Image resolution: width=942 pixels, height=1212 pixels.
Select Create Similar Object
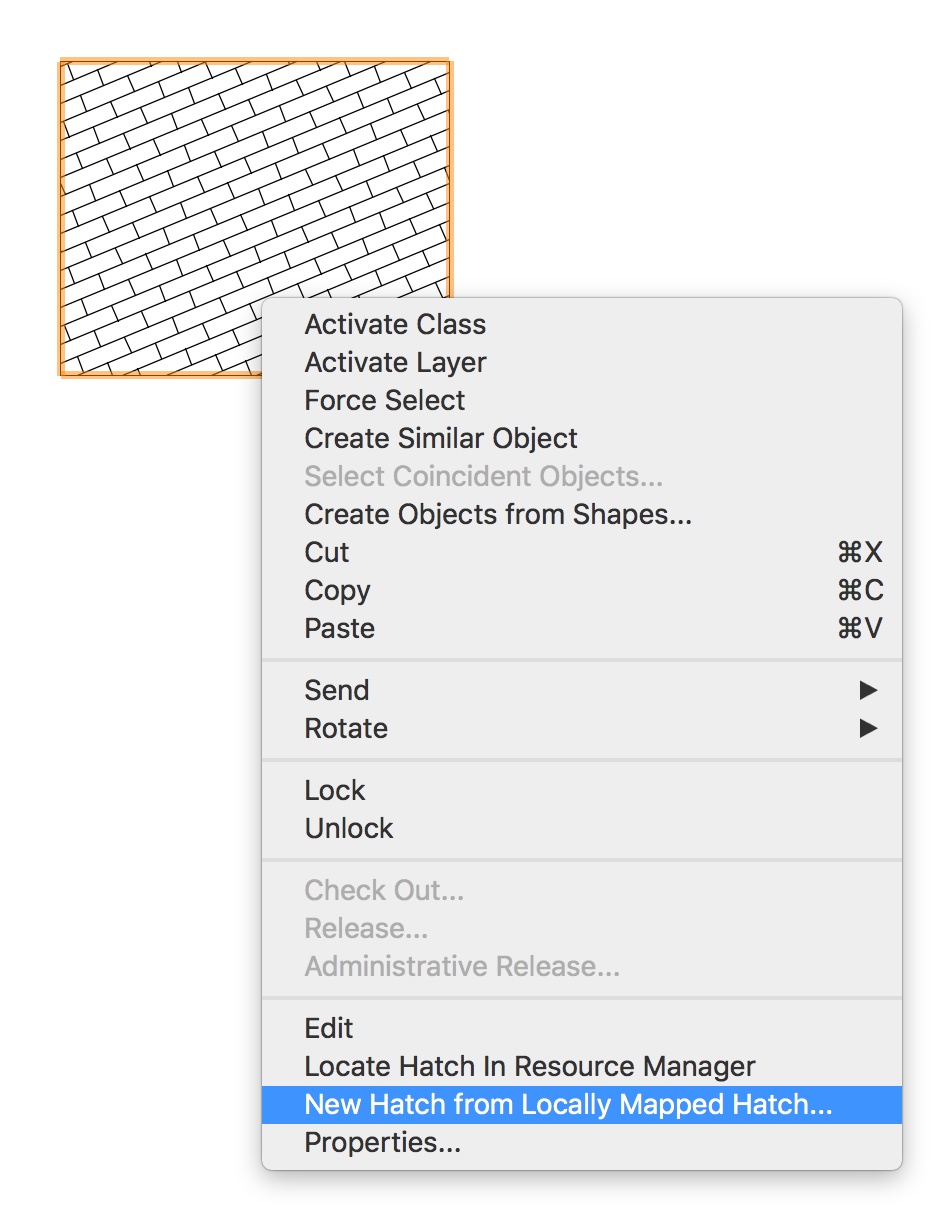tap(440, 438)
